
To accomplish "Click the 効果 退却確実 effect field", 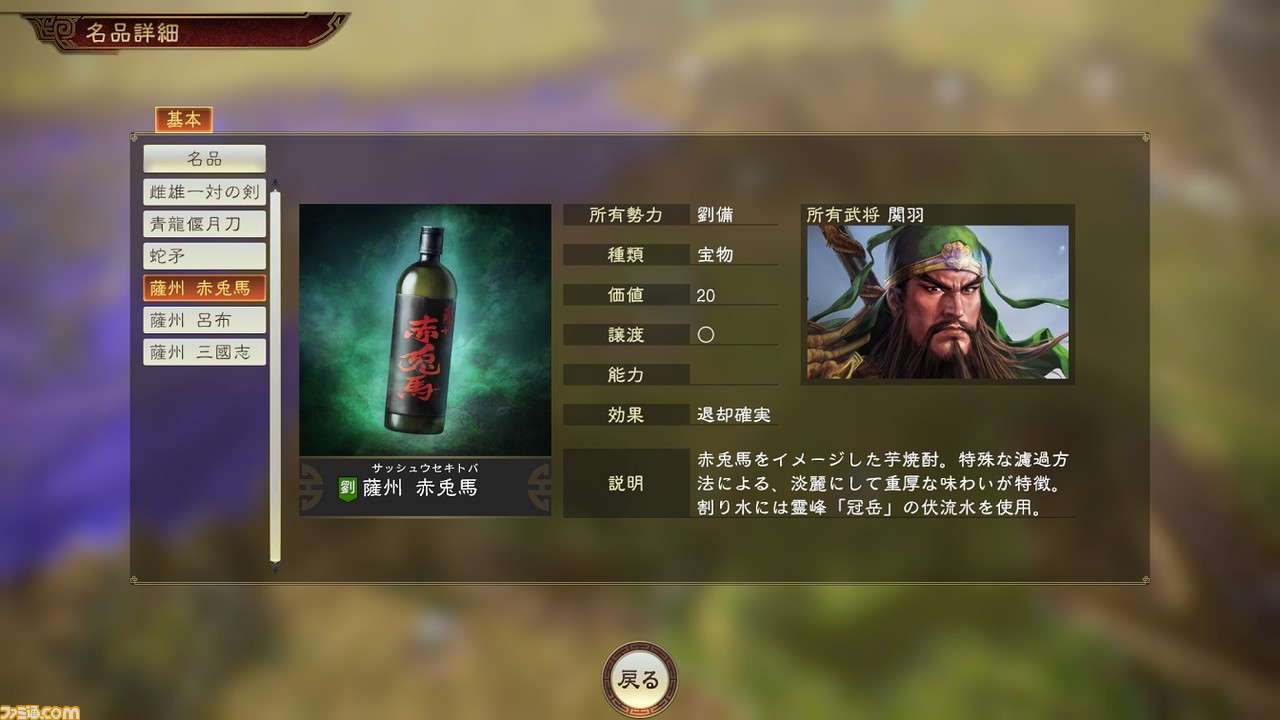I will [x=670, y=414].
